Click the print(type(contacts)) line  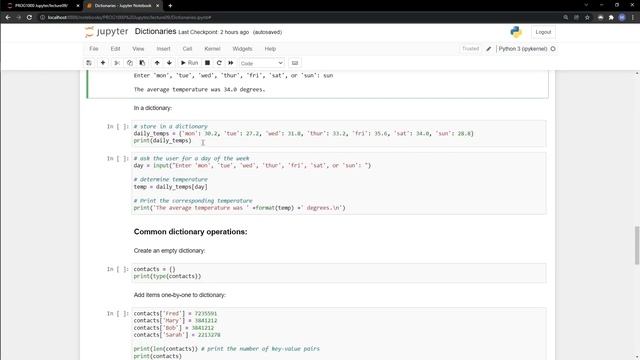167,276
